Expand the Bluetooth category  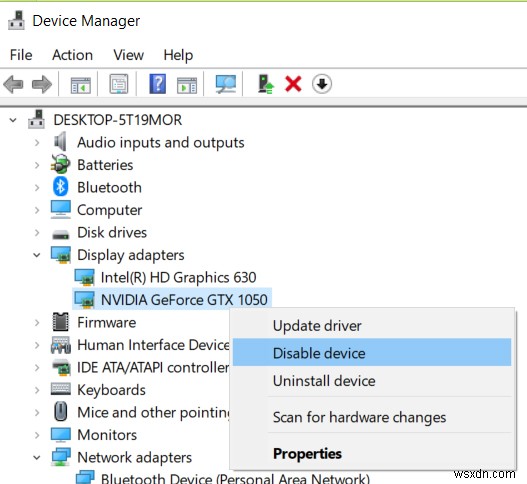point(37,188)
